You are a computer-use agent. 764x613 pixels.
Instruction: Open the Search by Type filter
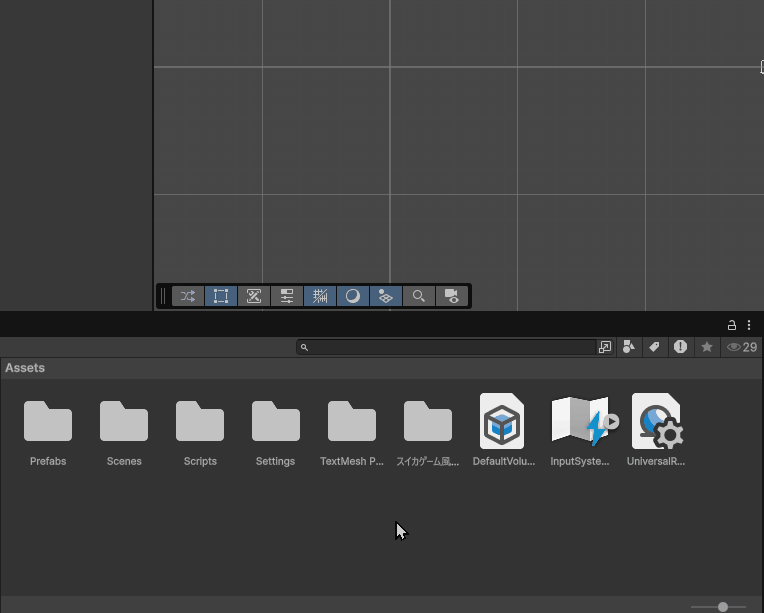[629, 347]
